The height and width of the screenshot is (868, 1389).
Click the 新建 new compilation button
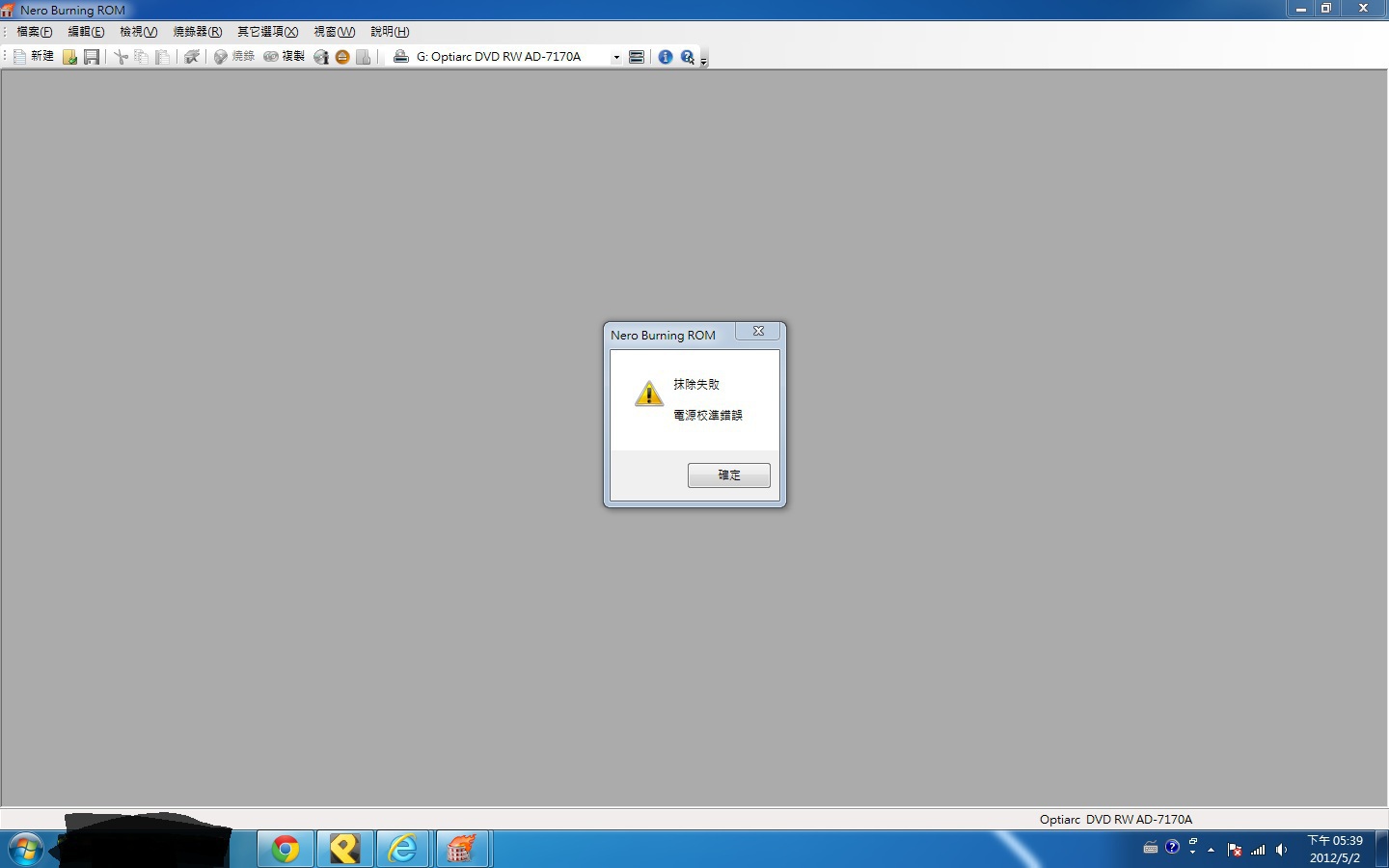coord(33,57)
